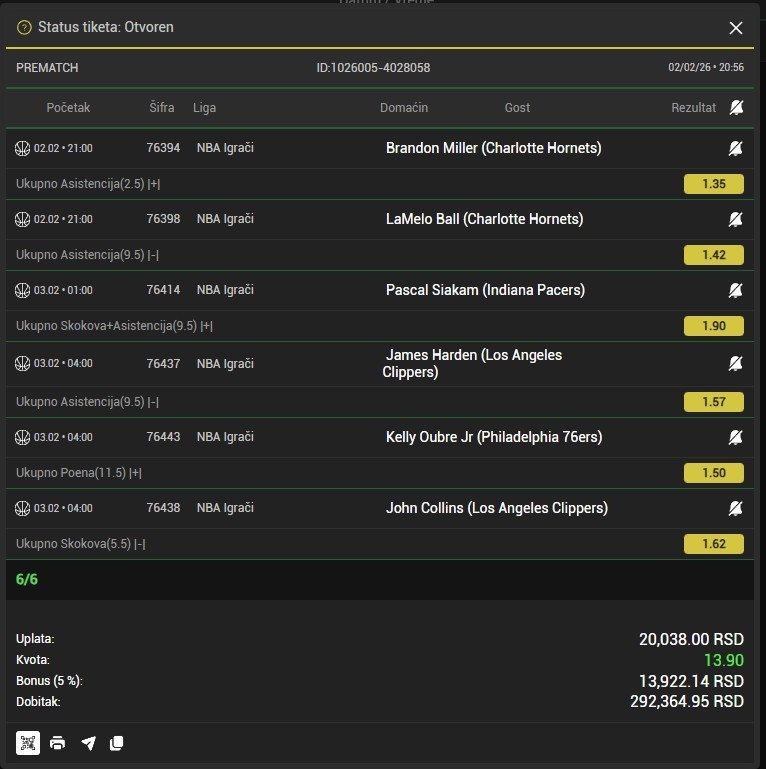Click the Početak column header

coord(68,108)
